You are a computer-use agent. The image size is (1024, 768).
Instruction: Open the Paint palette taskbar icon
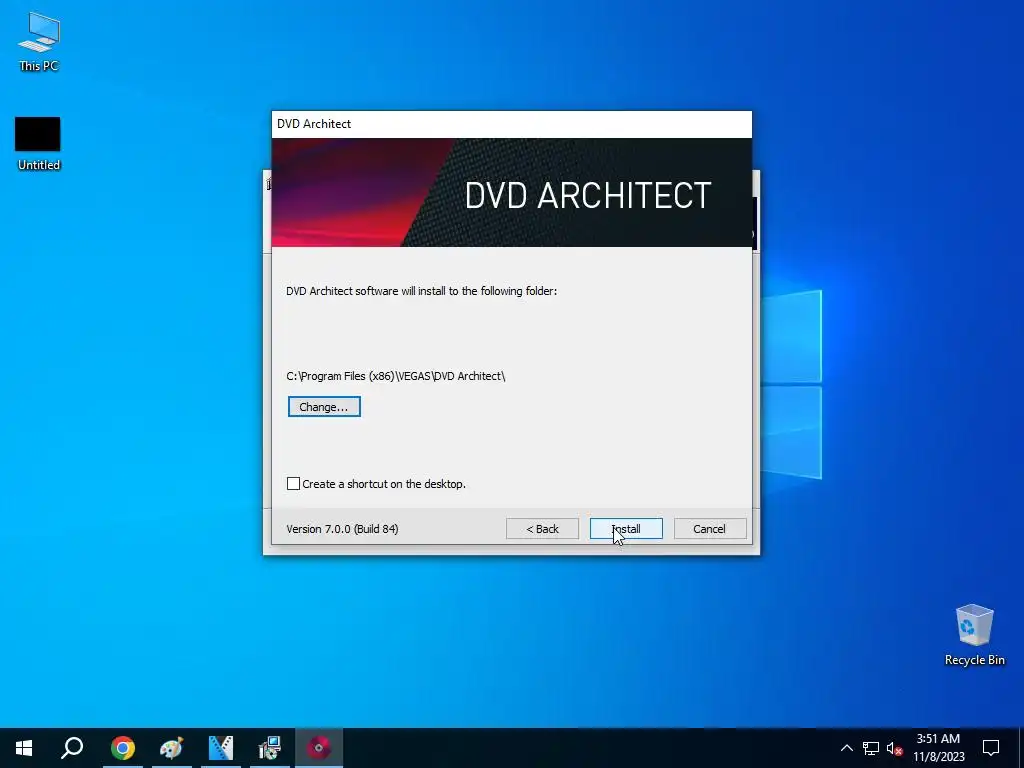click(171, 748)
